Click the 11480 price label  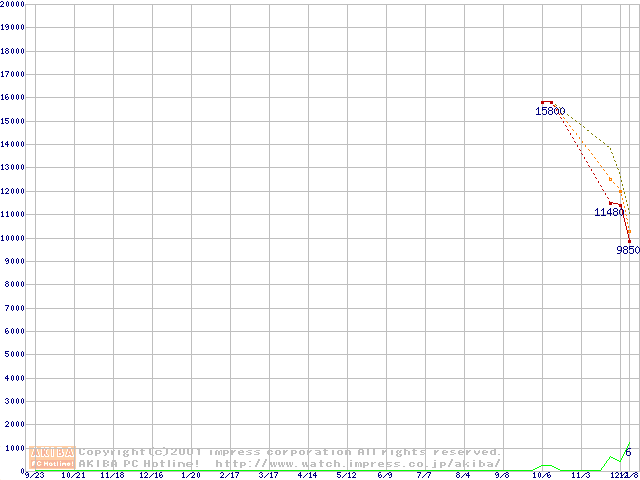pyautogui.click(x=608, y=212)
